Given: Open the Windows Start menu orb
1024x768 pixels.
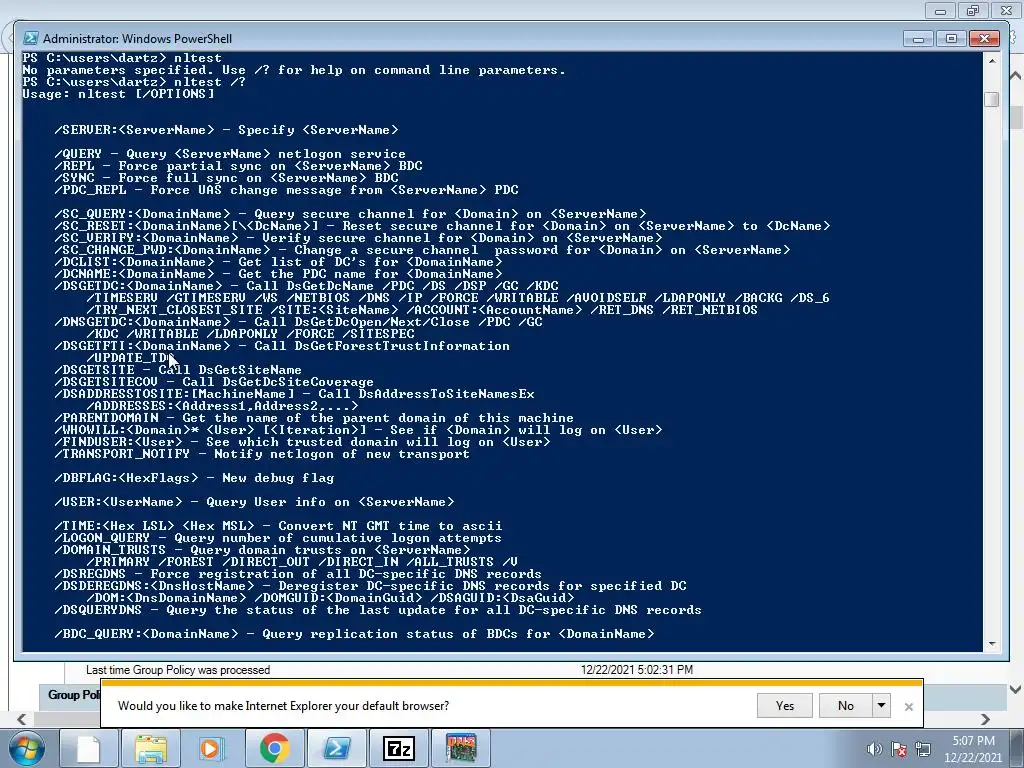Looking at the screenshot, I should click(27, 748).
